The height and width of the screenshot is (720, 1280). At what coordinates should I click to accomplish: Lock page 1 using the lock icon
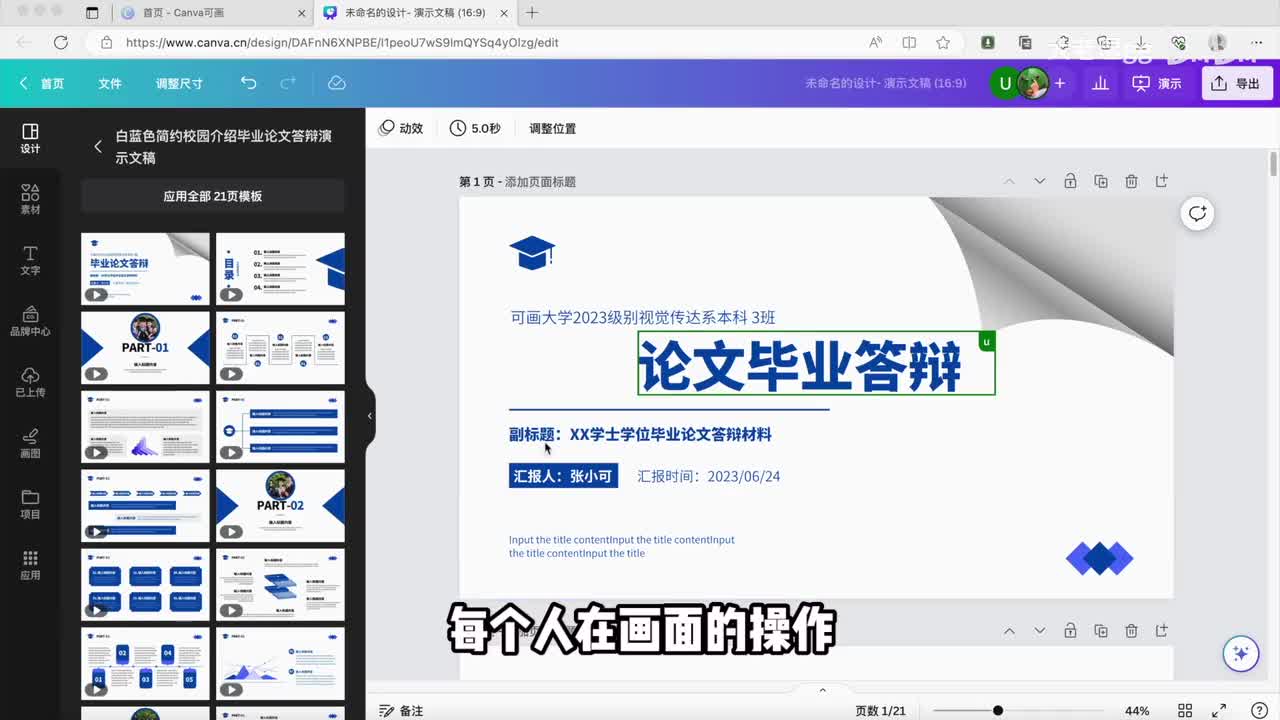pos(1070,181)
